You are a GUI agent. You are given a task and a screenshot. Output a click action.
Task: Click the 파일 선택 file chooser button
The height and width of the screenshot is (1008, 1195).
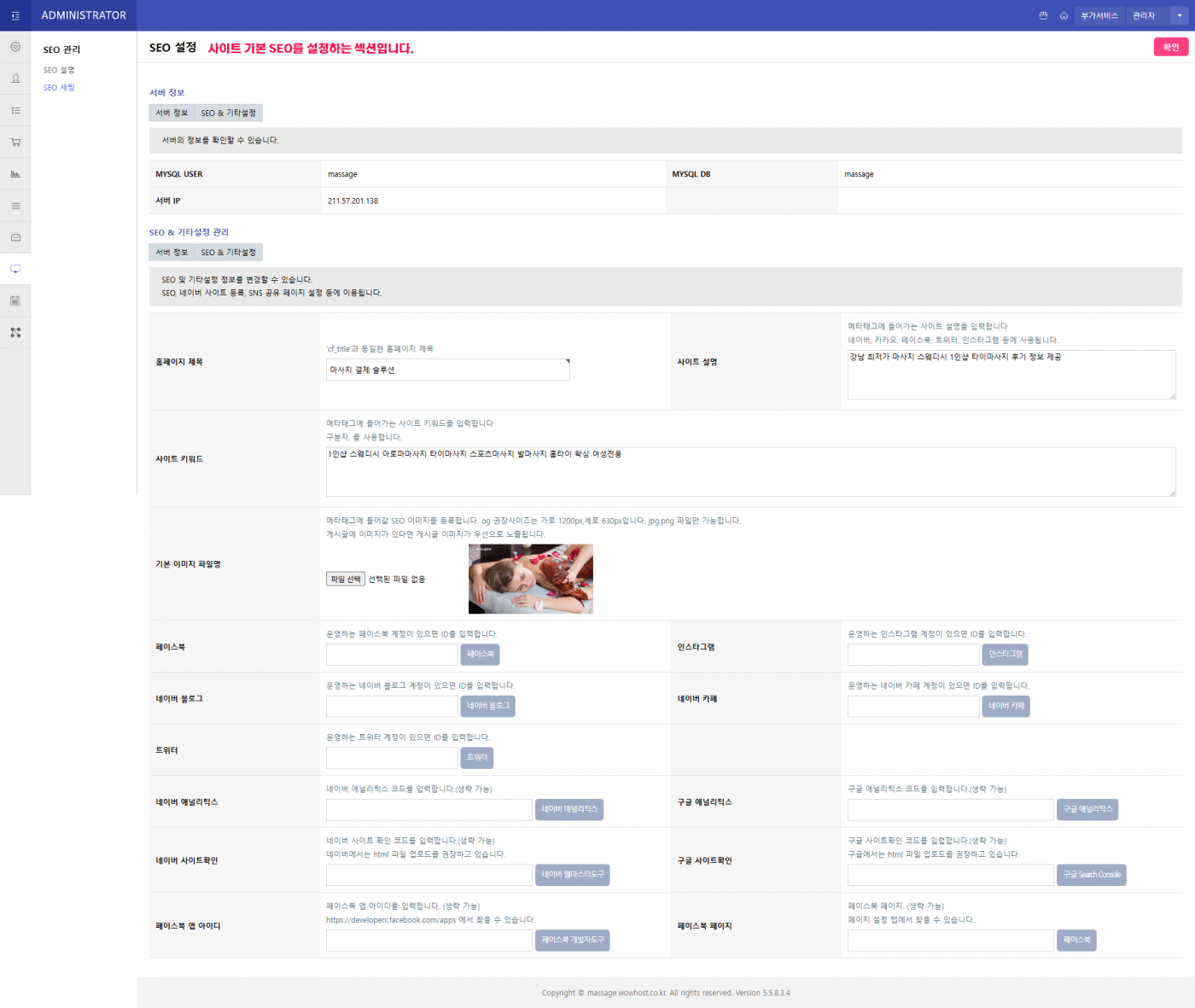[346, 579]
